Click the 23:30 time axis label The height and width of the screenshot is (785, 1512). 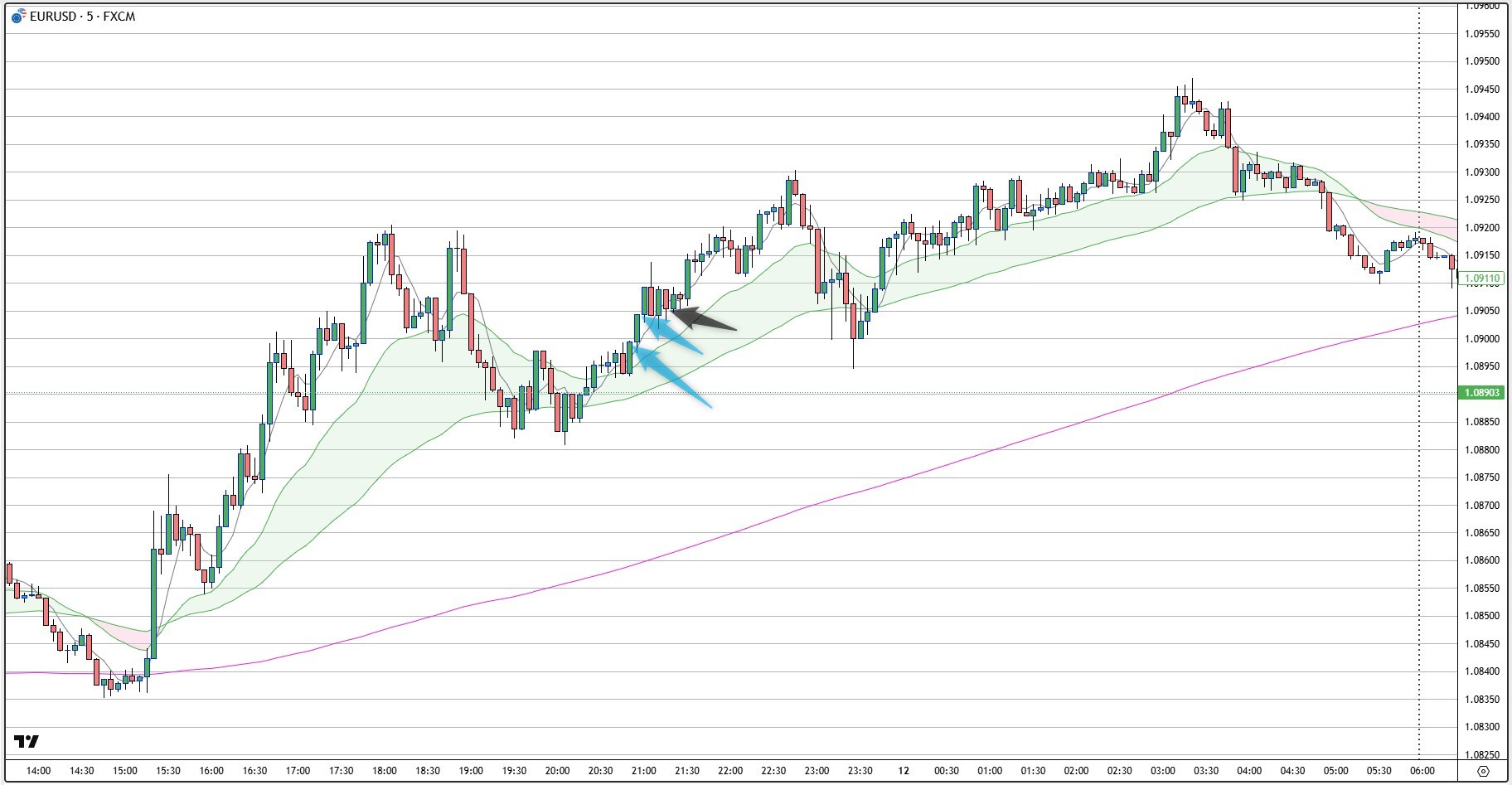click(860, 771)
